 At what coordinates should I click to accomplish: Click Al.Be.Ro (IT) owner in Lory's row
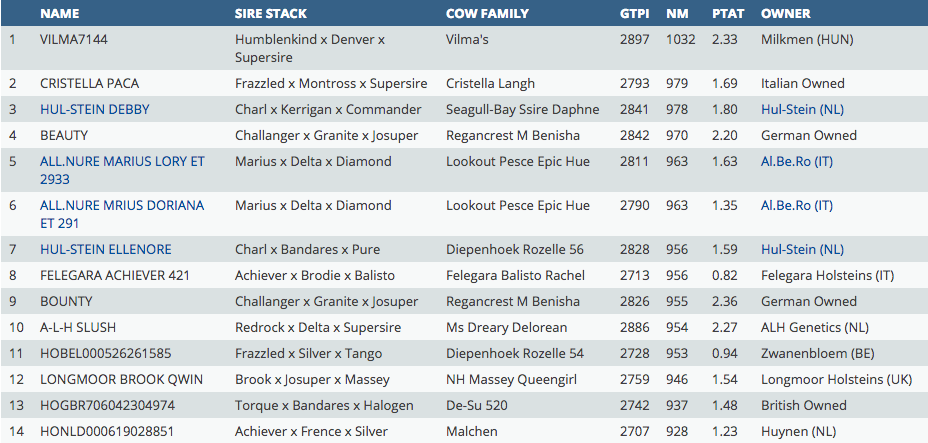796,161
